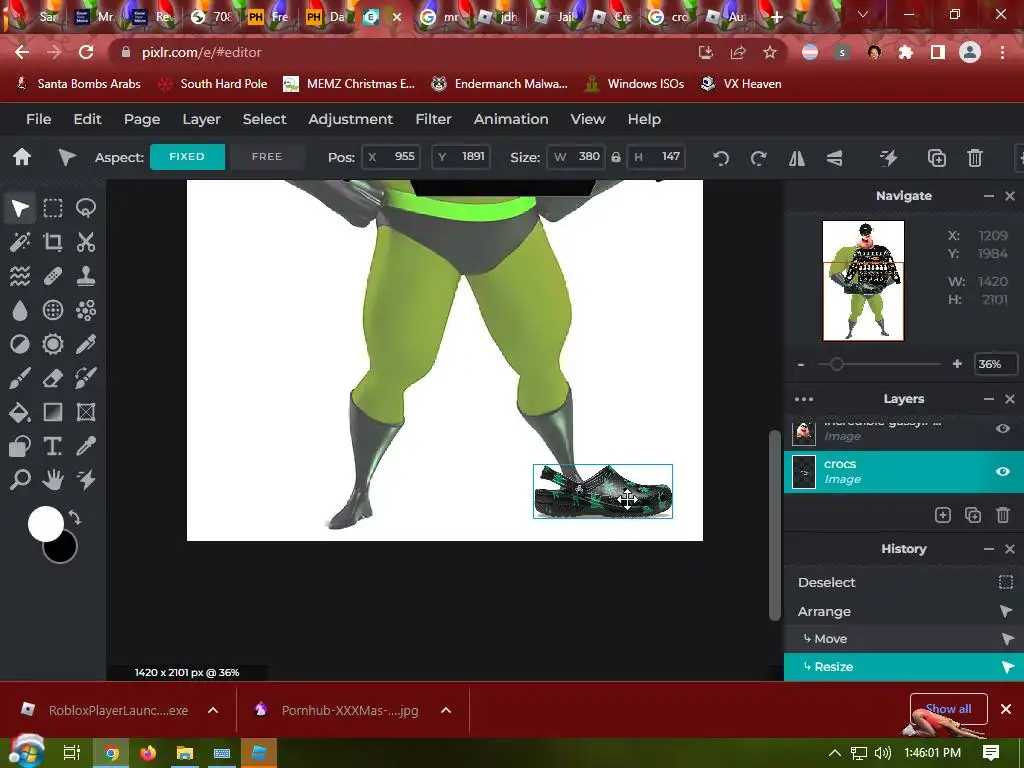
Task: Go to Move history step
Action: [x=904, y=639]
